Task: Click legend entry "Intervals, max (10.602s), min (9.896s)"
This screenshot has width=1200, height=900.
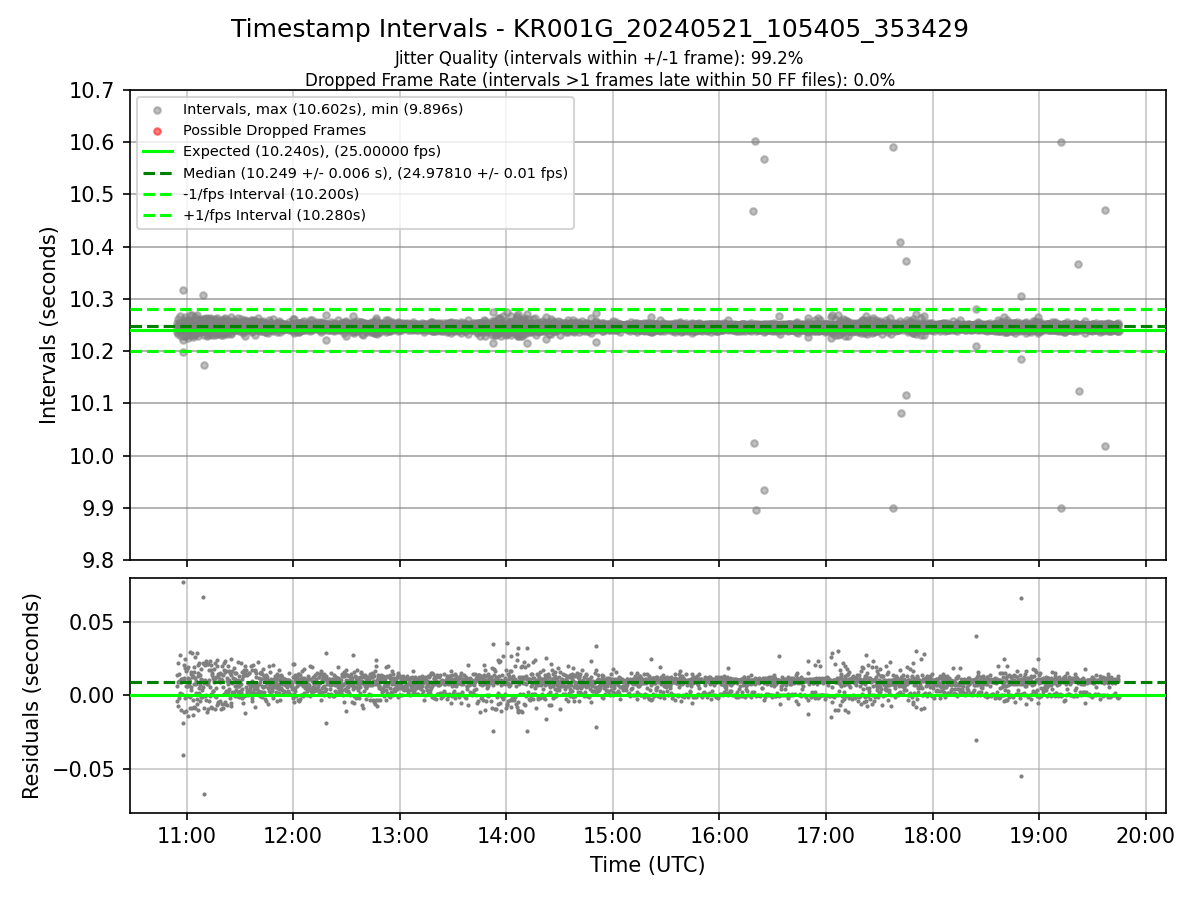Action: 323,109
